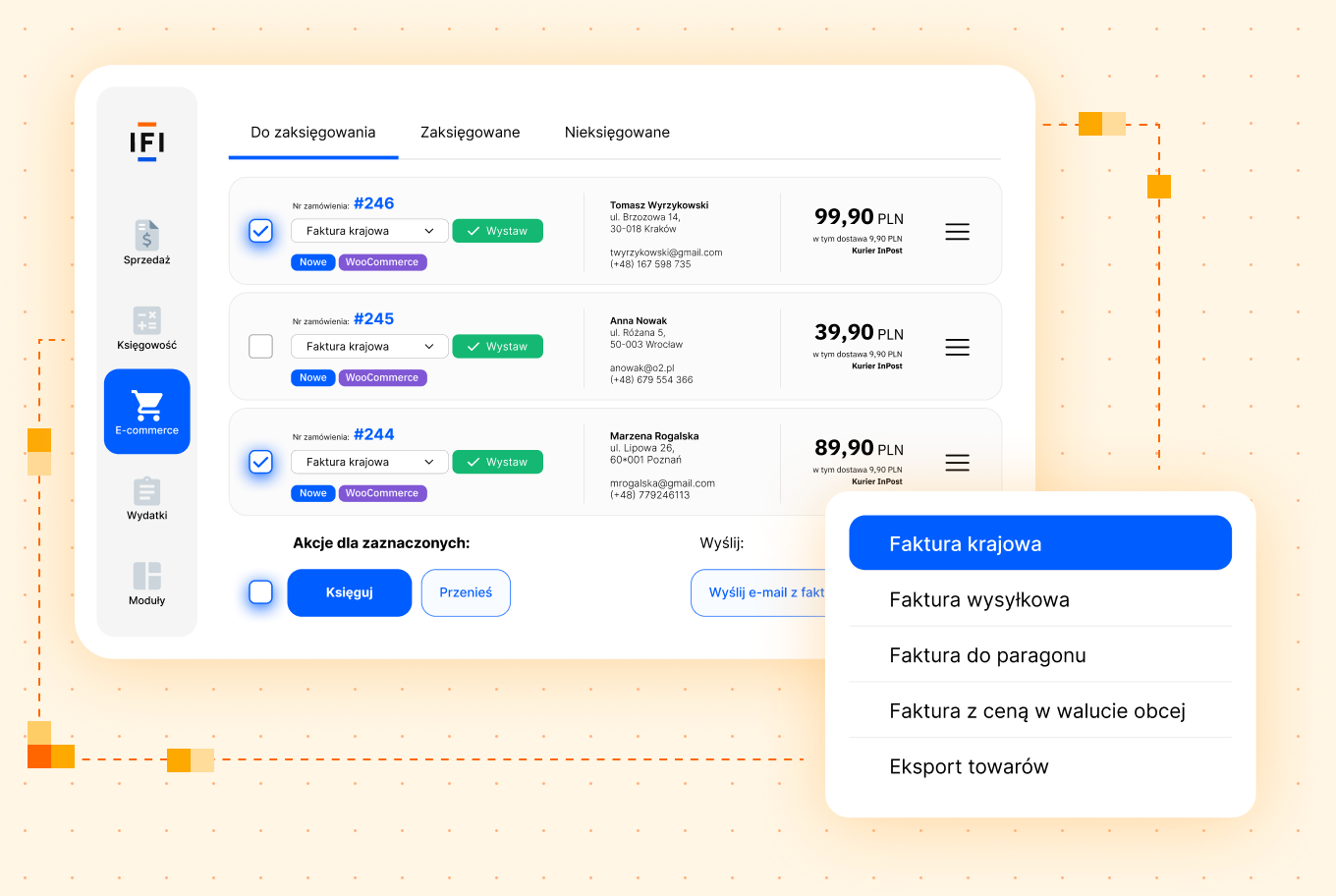
Task: Open order number #245 link
Action: pyautogui.click(x=374, y=318)
